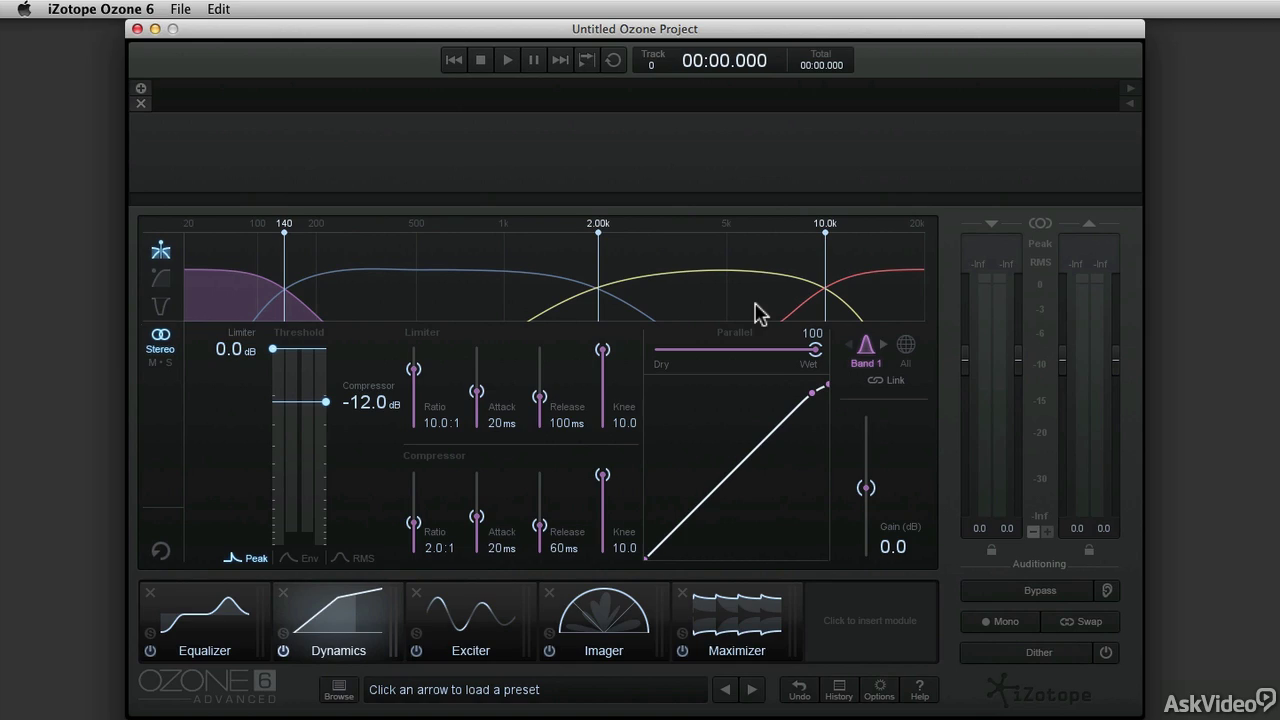Viewport: 1280px width, 720px height.
Task: Toggle Imager module power button
Action: pos(549,651)
